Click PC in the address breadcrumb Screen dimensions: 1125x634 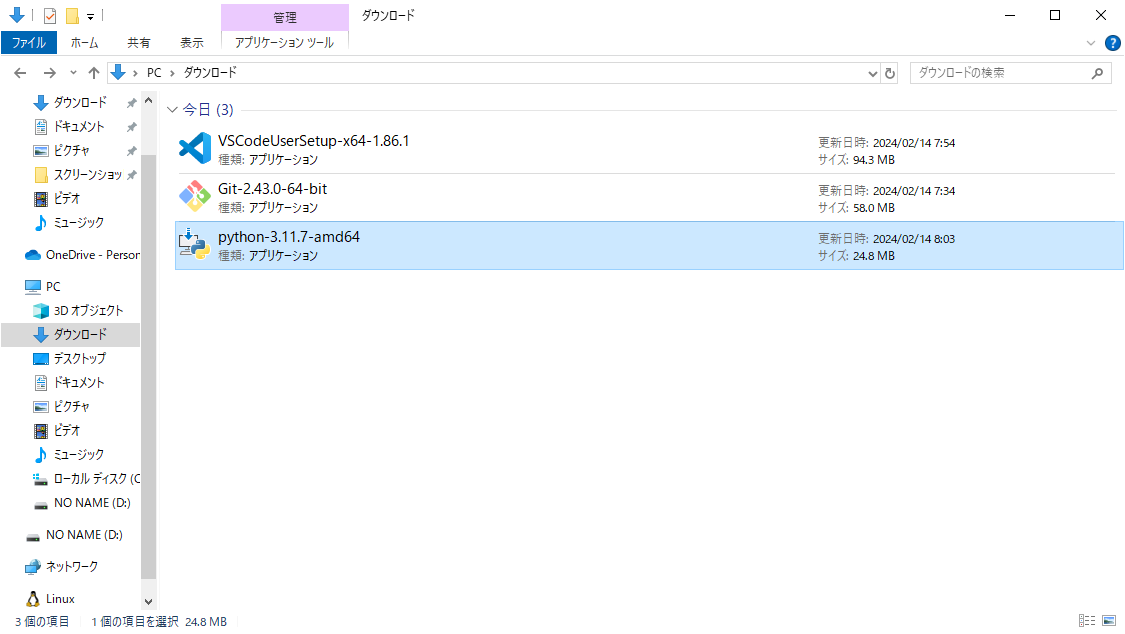click(x=154, y=72)
